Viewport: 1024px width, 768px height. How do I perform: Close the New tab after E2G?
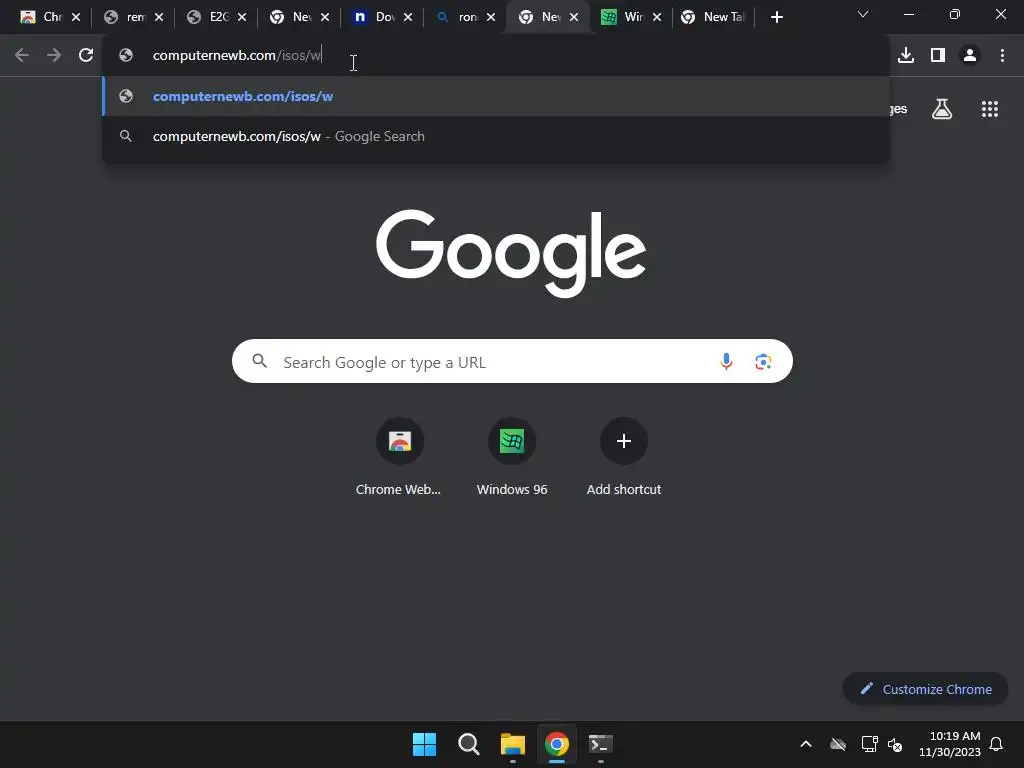point(325,18)
